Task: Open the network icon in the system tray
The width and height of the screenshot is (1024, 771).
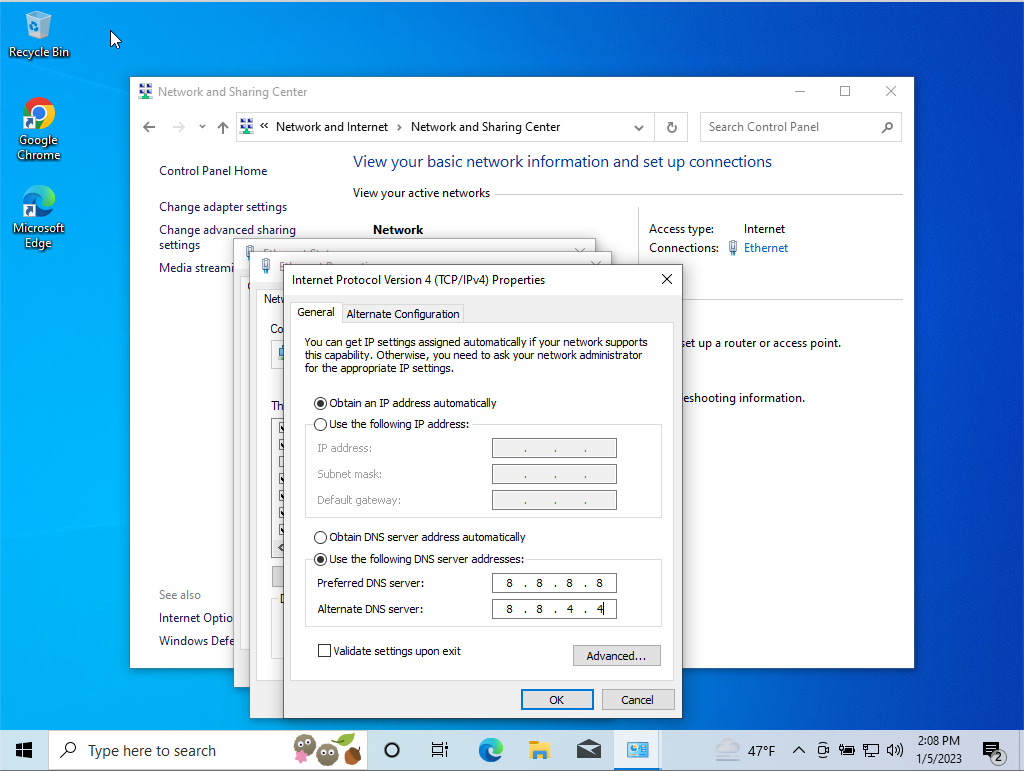Action: (871, 751)
